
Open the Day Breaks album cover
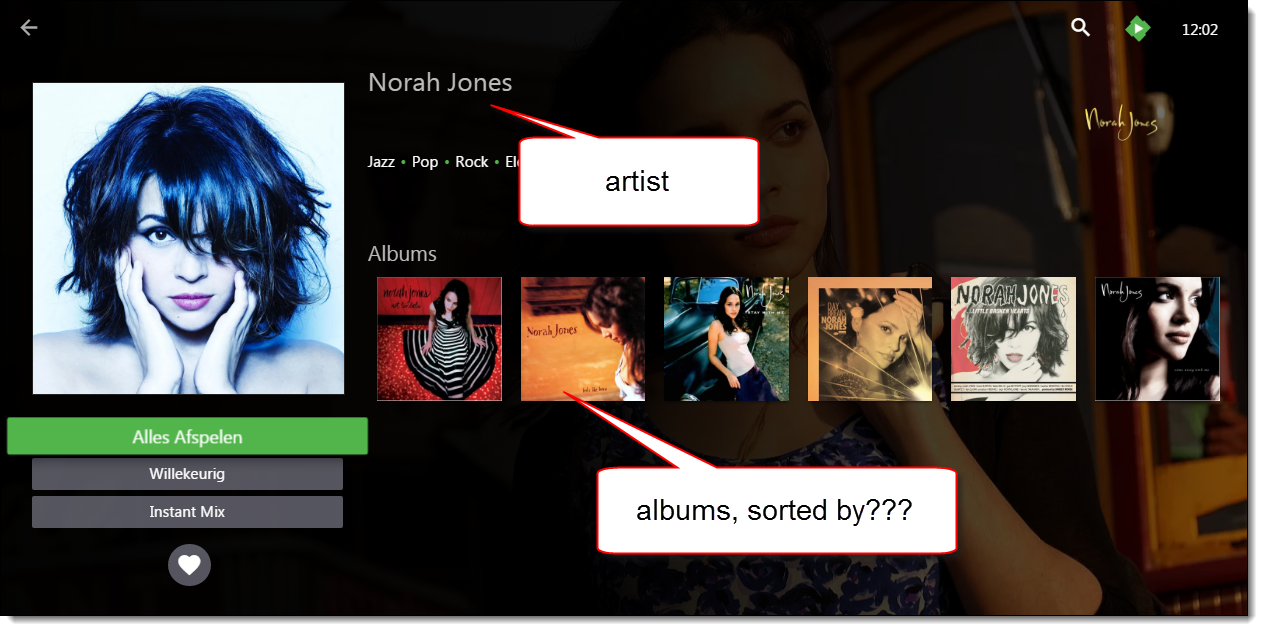click(x=870, y=339)
